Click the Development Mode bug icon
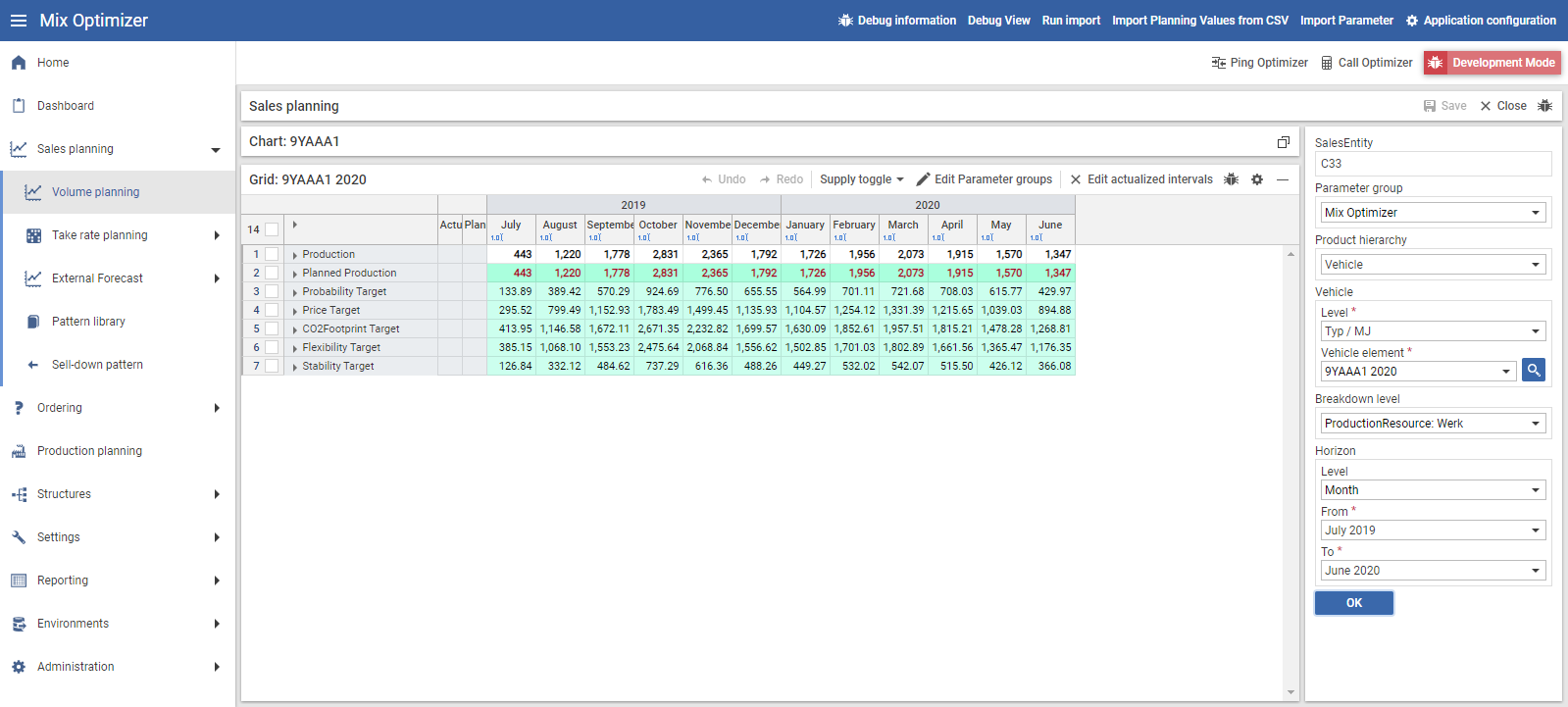 click(1436, 63)
